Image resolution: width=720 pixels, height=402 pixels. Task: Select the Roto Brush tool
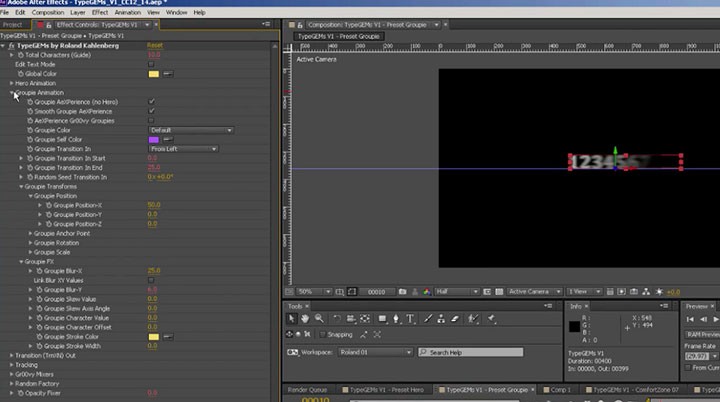click(x=472, y=318)
